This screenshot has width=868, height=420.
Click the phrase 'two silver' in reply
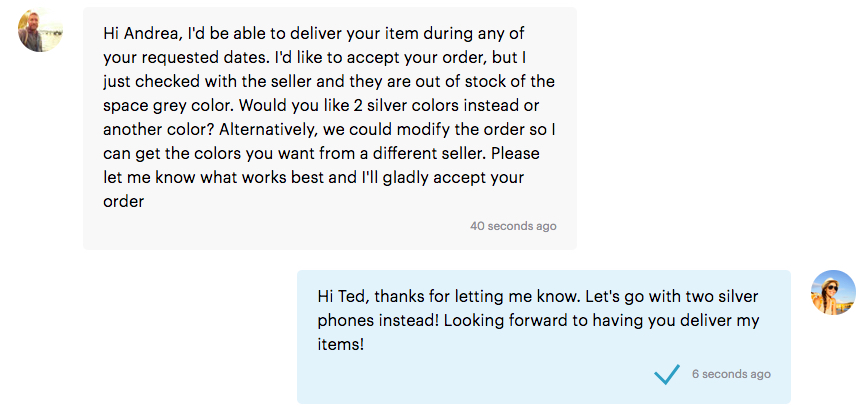click(x=722, y=297)
